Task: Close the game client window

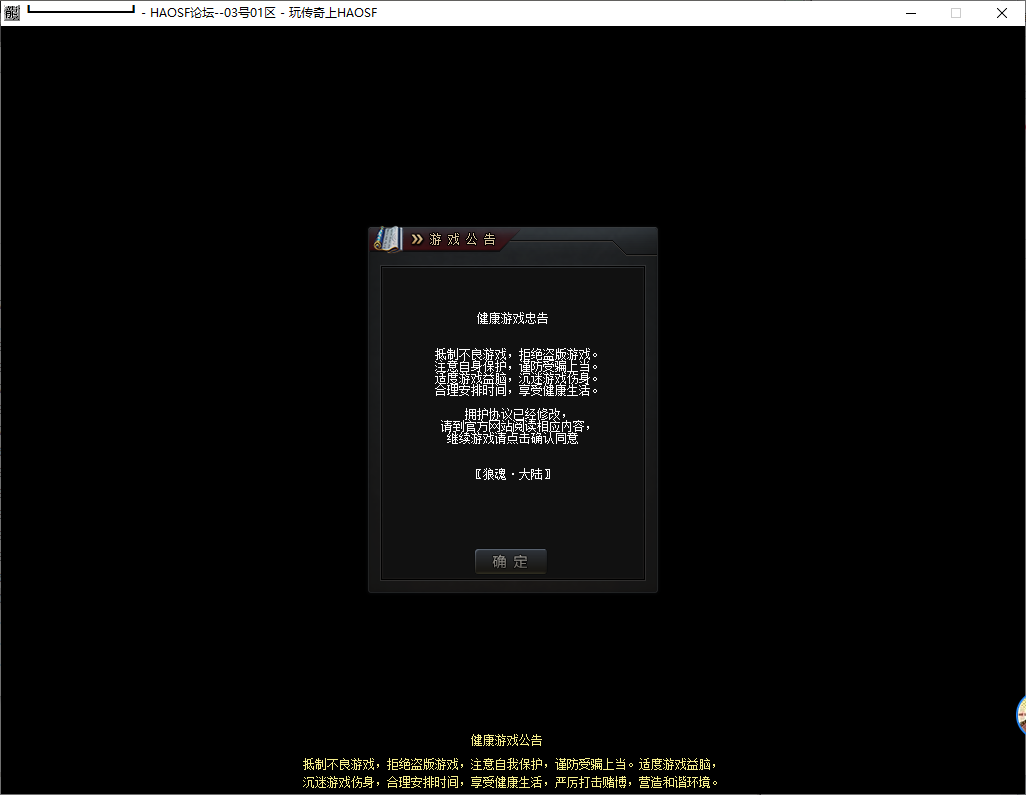Action: pos(1002,13)
